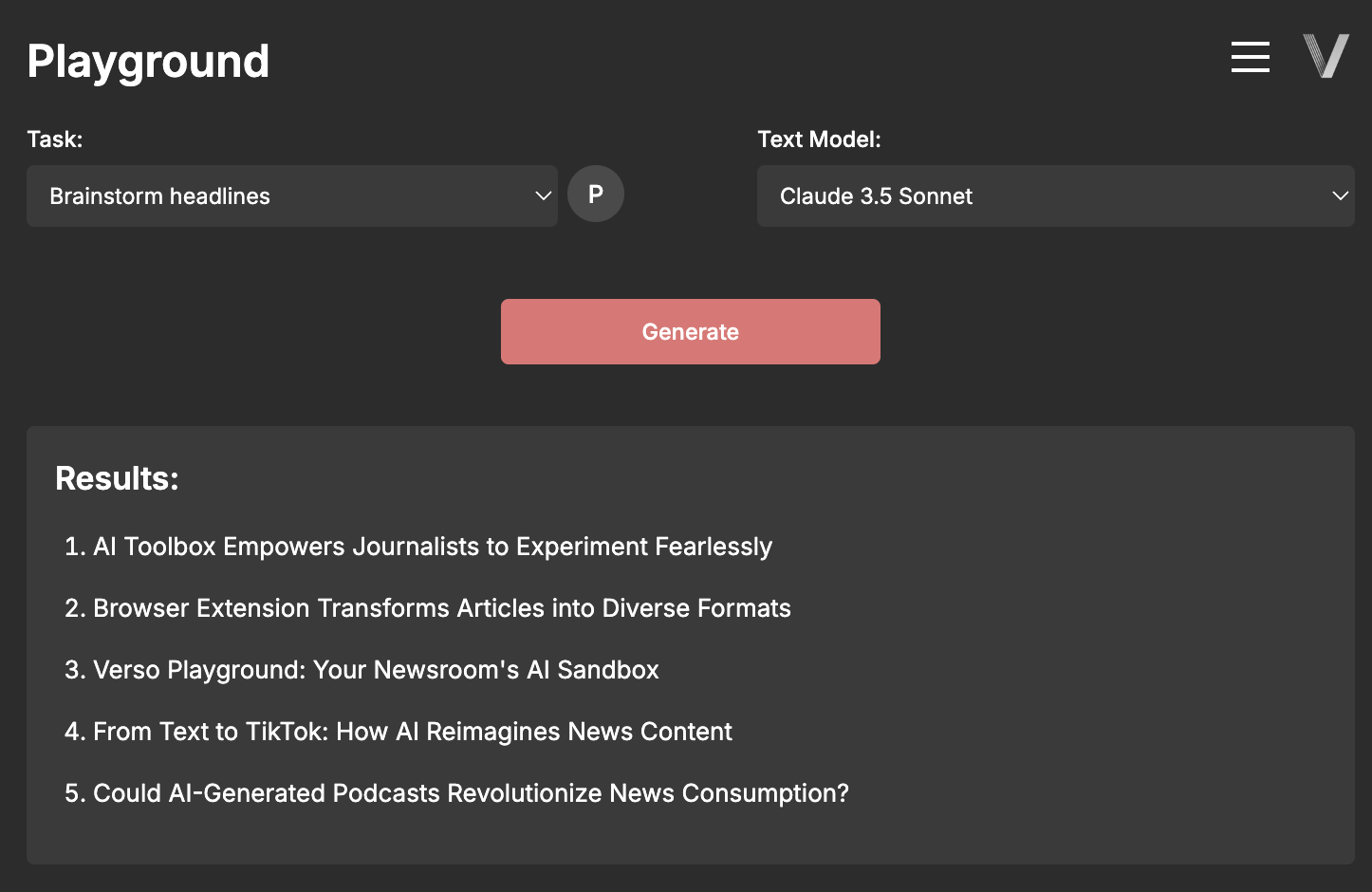Image resolution: width=1372 pixels, height=892 pixels.
Task: Click the From Text to TikTok headline
Action: tap(413, 732)
